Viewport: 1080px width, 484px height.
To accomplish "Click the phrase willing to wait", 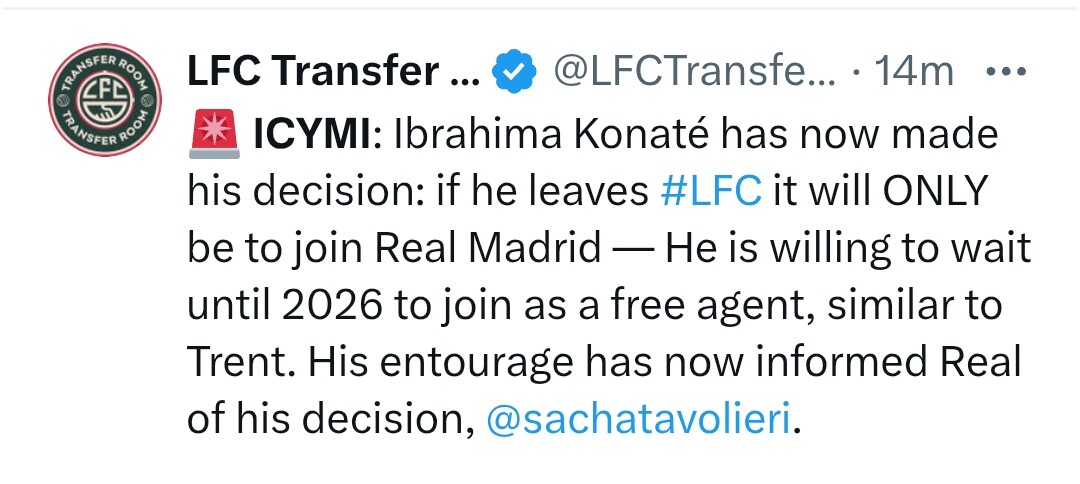I will (900, 251).
